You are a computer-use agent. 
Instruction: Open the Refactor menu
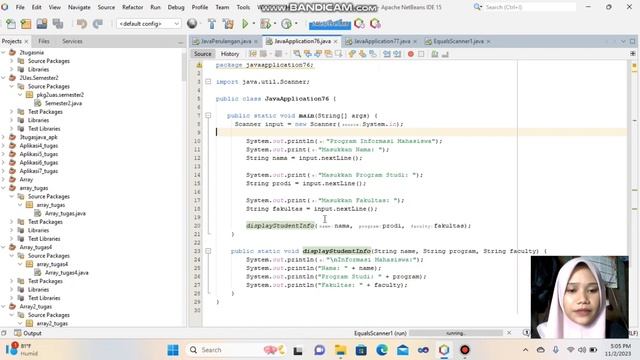(x=133, y=7)
